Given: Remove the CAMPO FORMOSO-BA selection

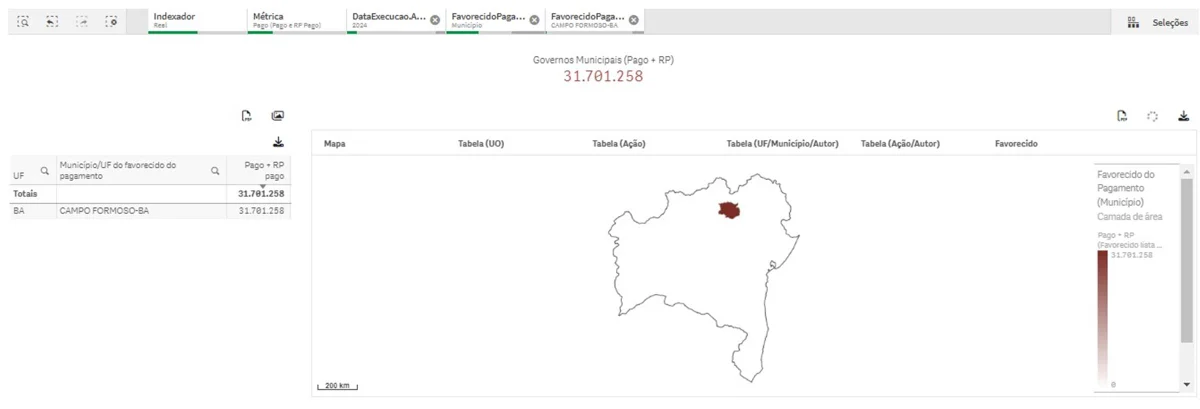Looking at the screenshot, I should 634,20.
